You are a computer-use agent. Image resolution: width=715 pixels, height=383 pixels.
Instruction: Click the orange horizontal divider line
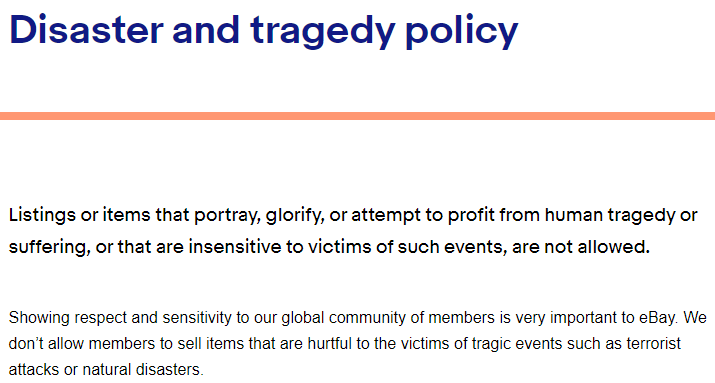pos(358,116)
